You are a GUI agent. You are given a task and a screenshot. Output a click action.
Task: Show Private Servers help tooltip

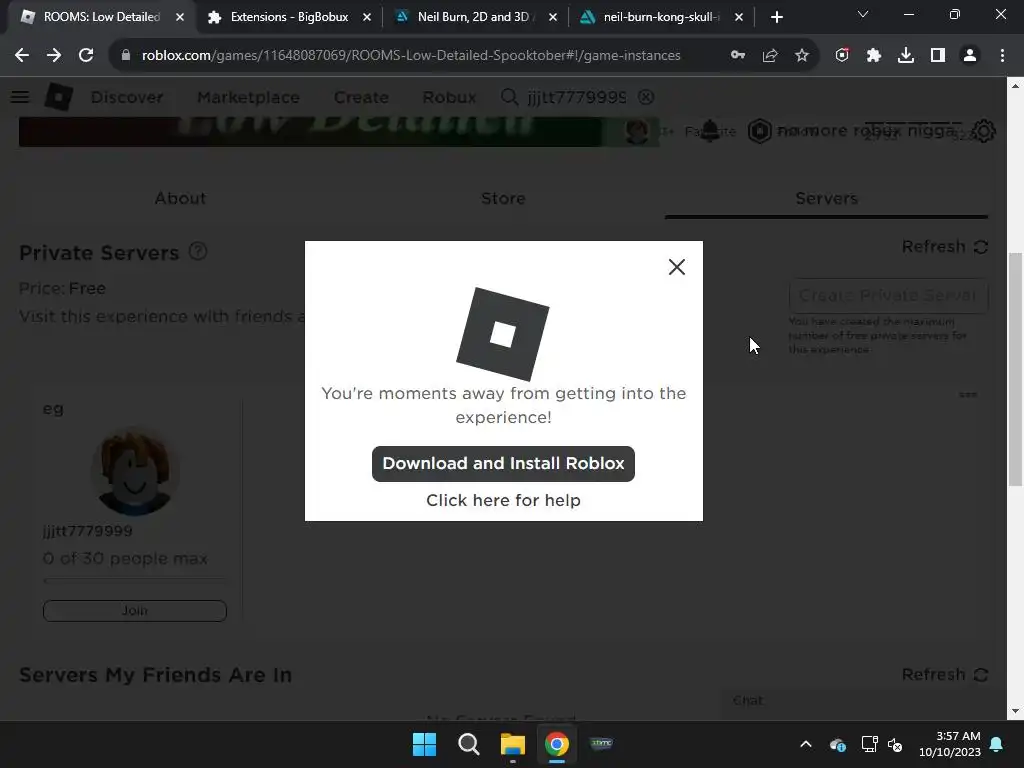(198, 251)
